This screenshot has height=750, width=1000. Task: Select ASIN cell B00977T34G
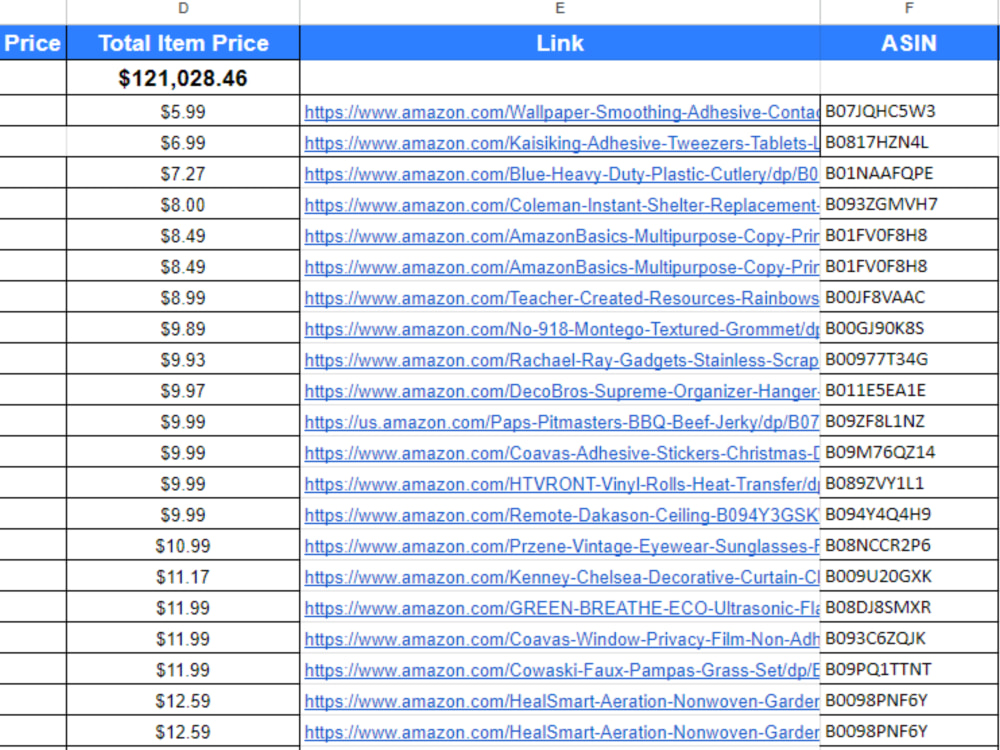909,359
